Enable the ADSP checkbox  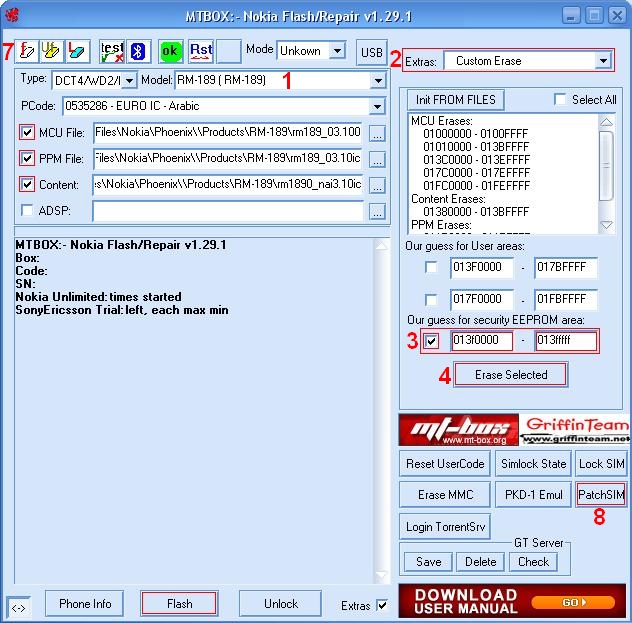click(27, 210)
